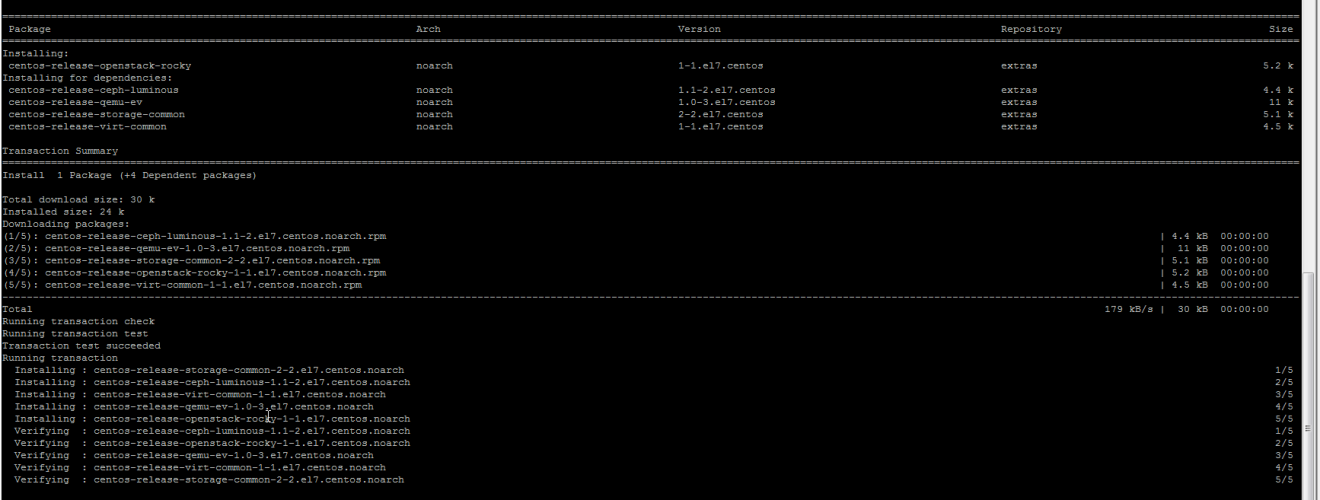Click the Verifying openstack-rocky 2/5 line
Image resolution: width=1320 pixels, height=500 pixels.
pos(654,443)
